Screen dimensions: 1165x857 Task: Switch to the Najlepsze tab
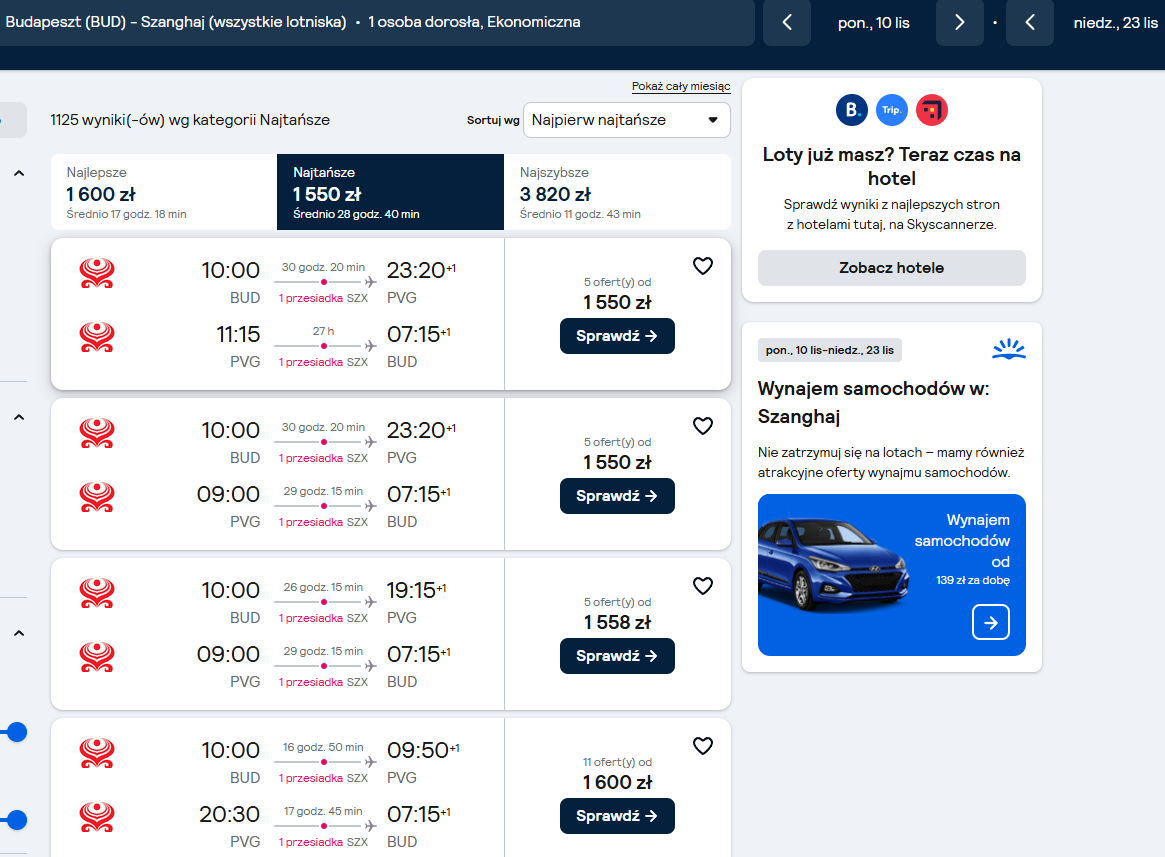click(163, 192)
